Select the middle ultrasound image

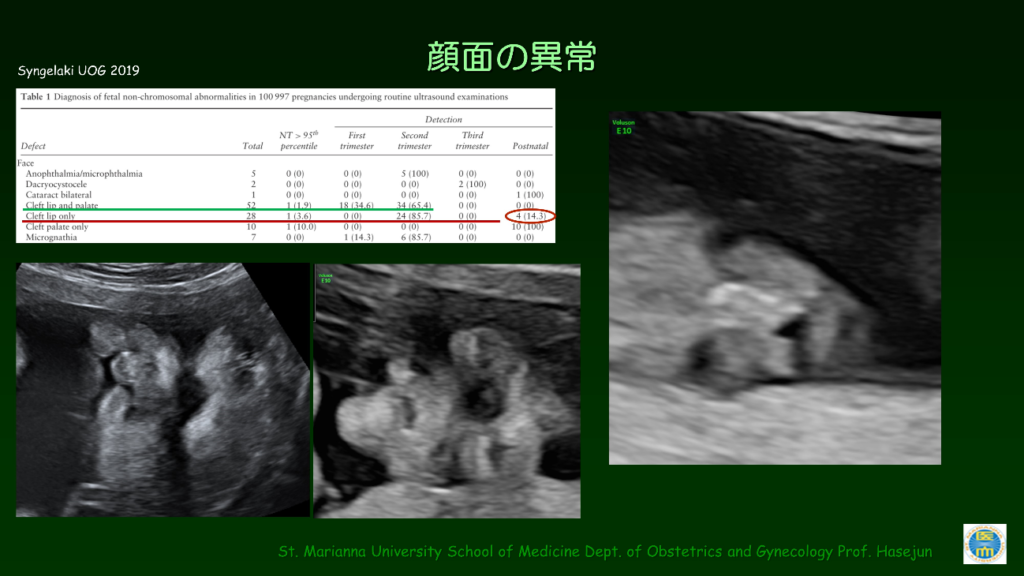pos(447,391)
